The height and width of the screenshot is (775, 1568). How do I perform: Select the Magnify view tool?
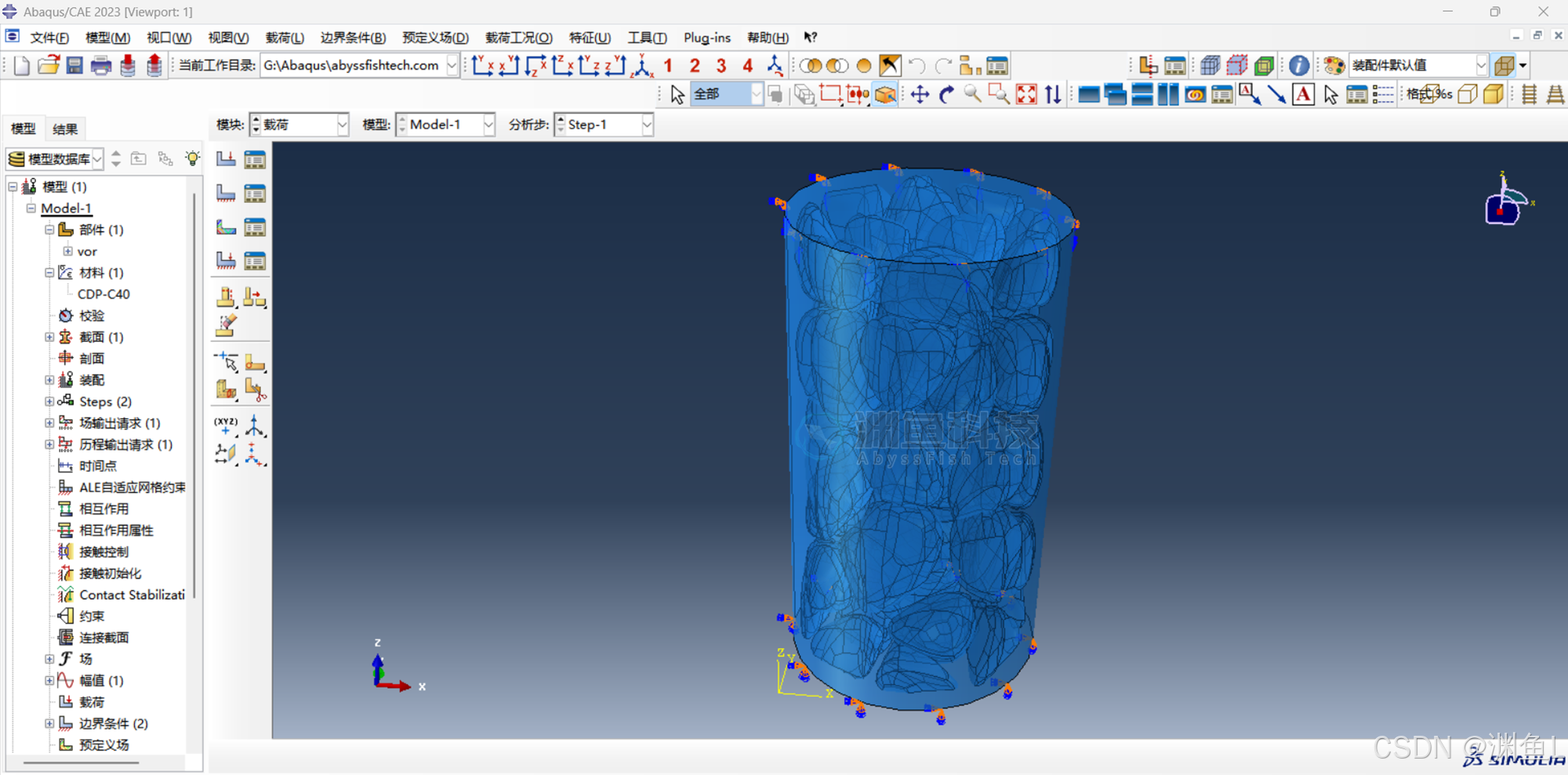pyautogui.click(x=973, y=95)
